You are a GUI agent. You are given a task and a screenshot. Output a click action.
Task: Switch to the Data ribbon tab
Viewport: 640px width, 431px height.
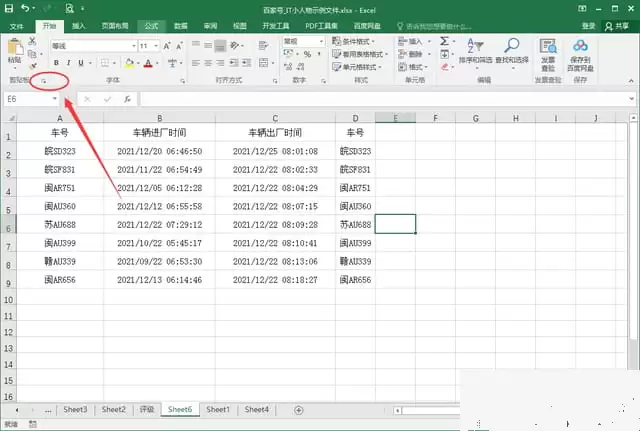click(181, 26)
